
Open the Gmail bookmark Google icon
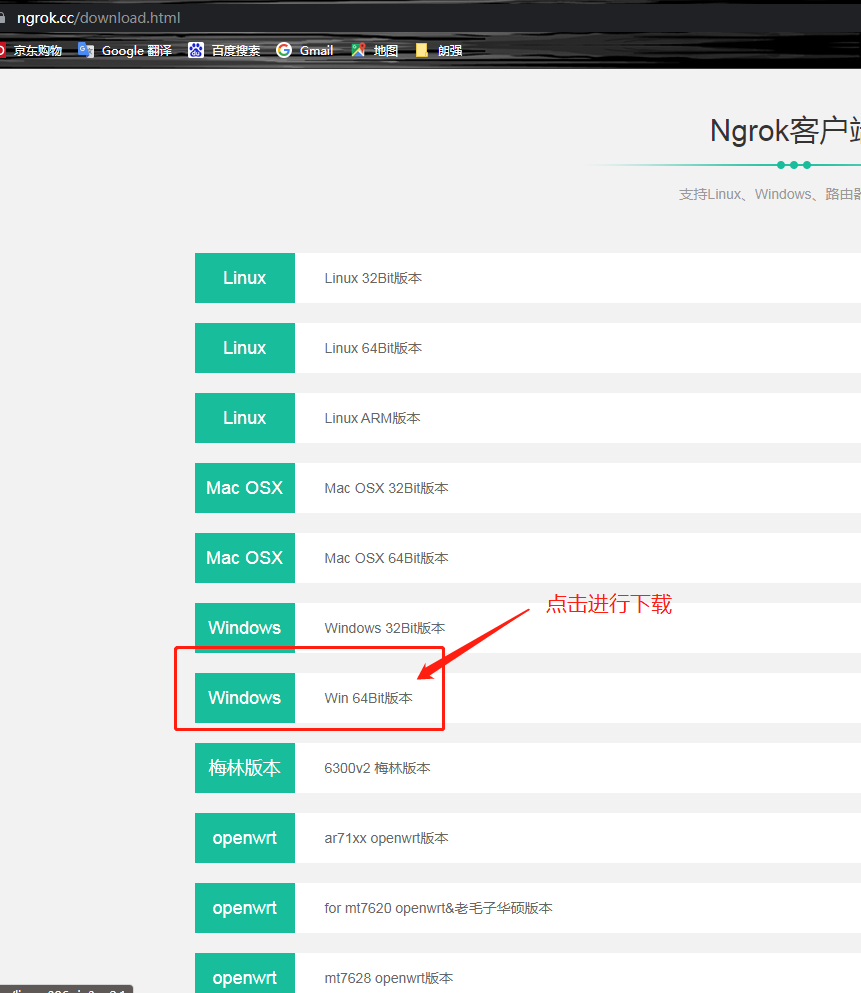pos(284,50)
